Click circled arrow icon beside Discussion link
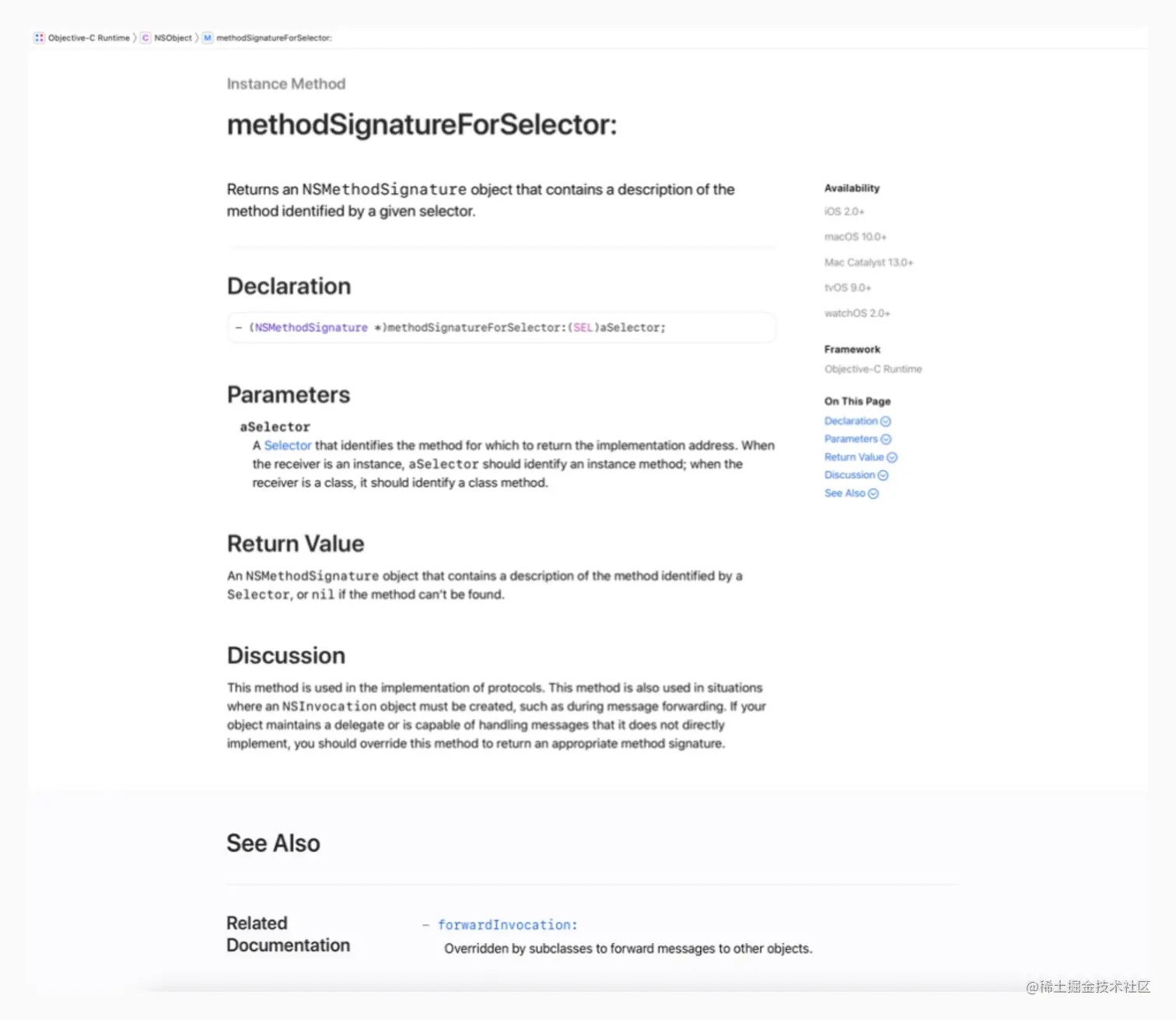Screen dimensions: 1176x1020 point(883,475)
